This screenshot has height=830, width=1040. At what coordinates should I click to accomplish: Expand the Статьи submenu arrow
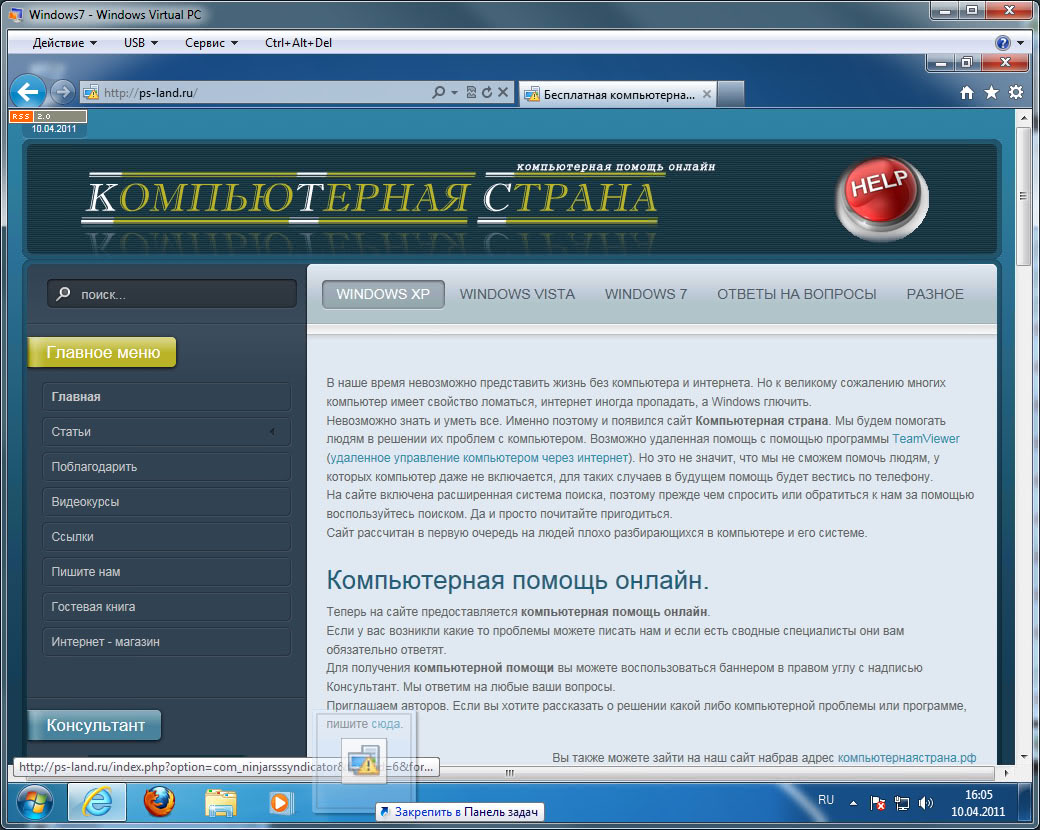click(272, 432)
